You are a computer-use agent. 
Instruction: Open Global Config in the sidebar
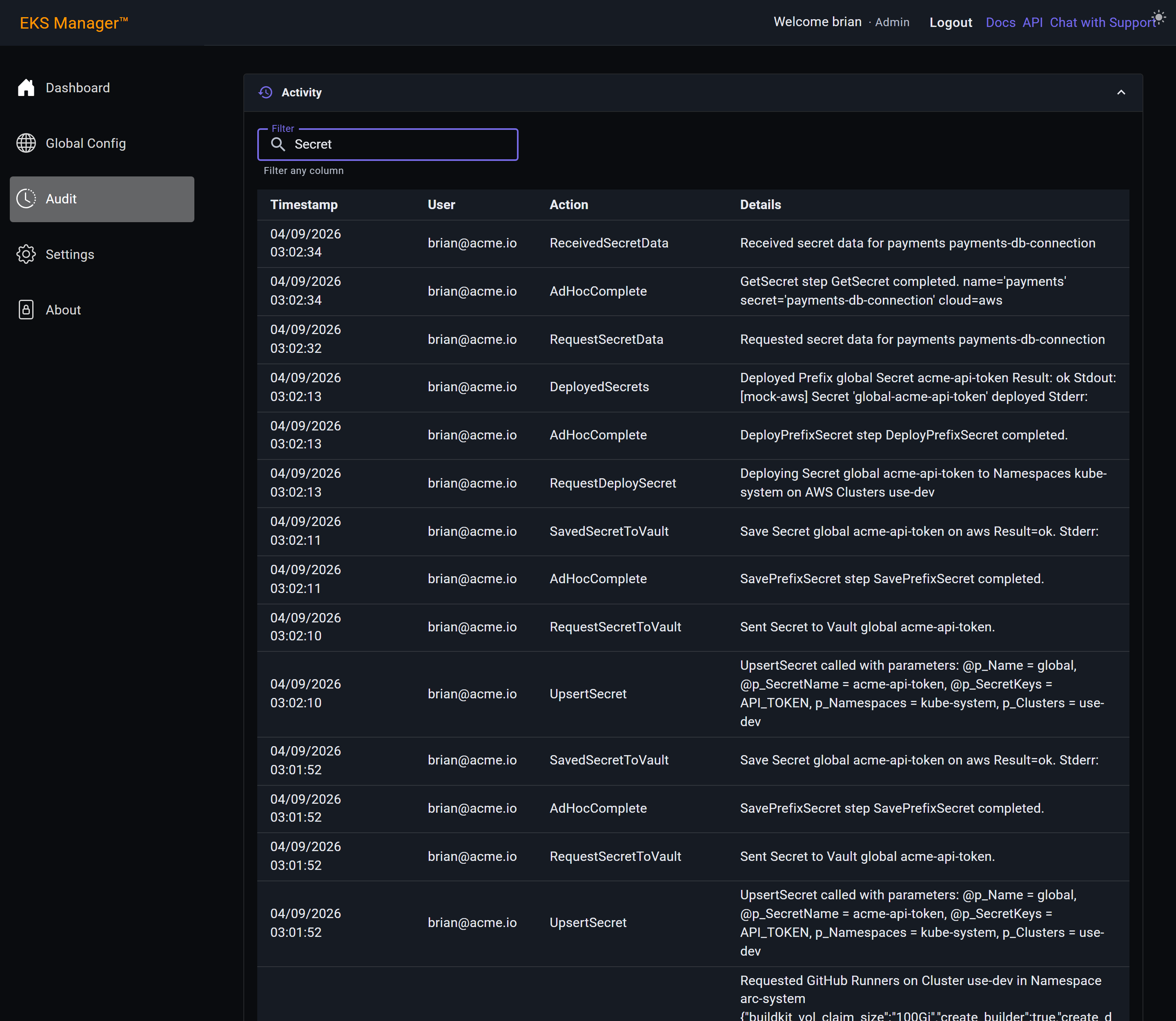click(102, 144)
